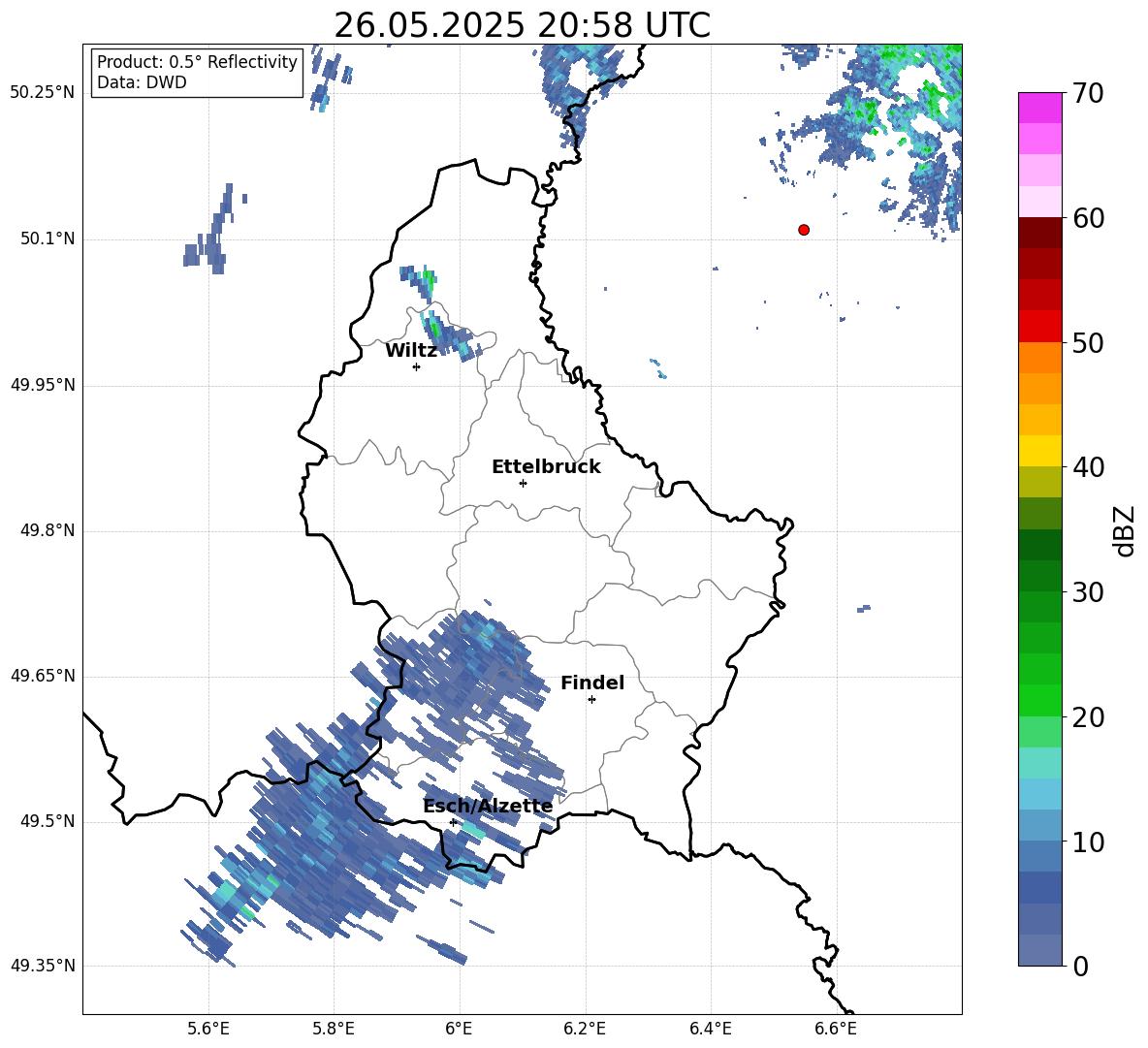
Task: Click the colorbar 10 tick label
Action: pos(1089,842)
